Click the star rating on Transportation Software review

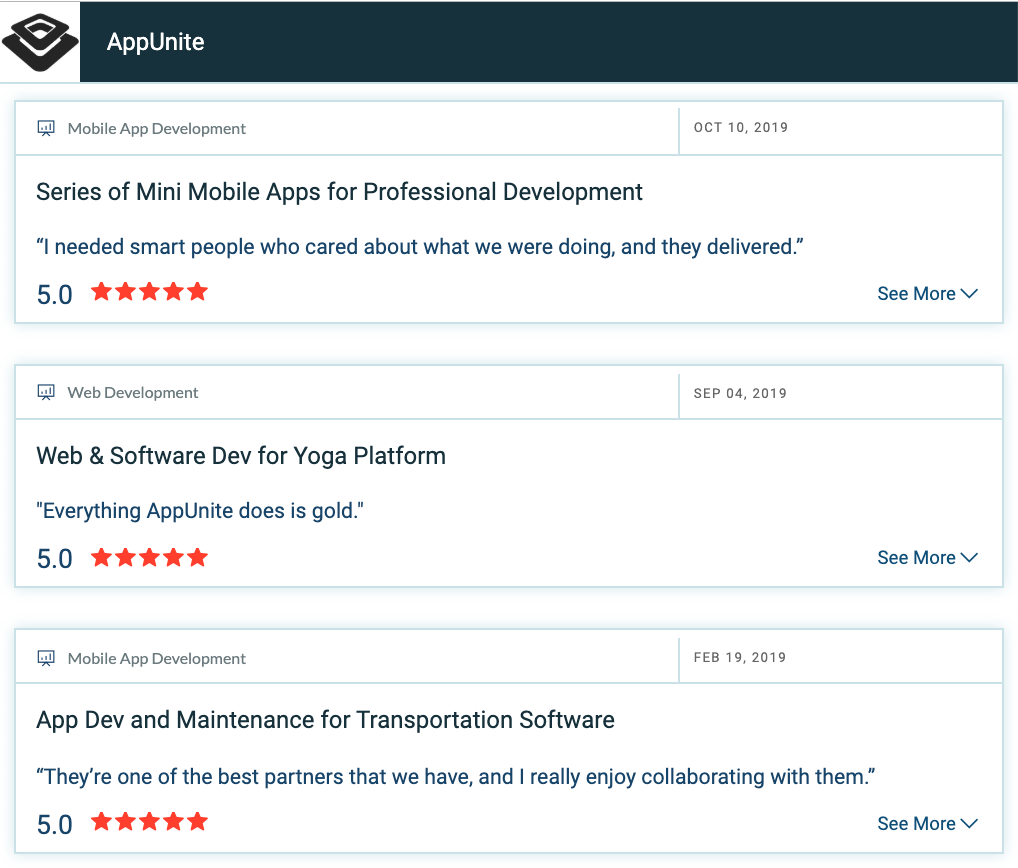[x=149, y=821]
